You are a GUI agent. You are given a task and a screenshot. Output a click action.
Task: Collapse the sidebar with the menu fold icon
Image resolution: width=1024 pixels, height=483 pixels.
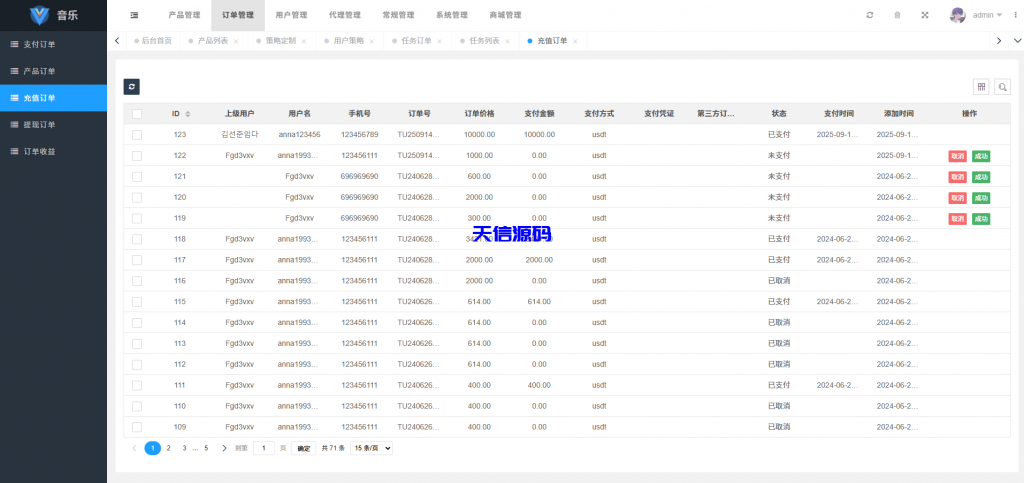pos(135,15)
